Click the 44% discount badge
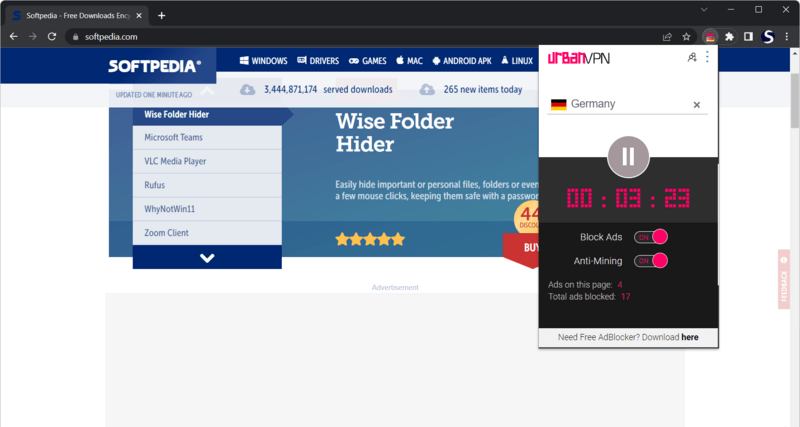 (527, 217)
